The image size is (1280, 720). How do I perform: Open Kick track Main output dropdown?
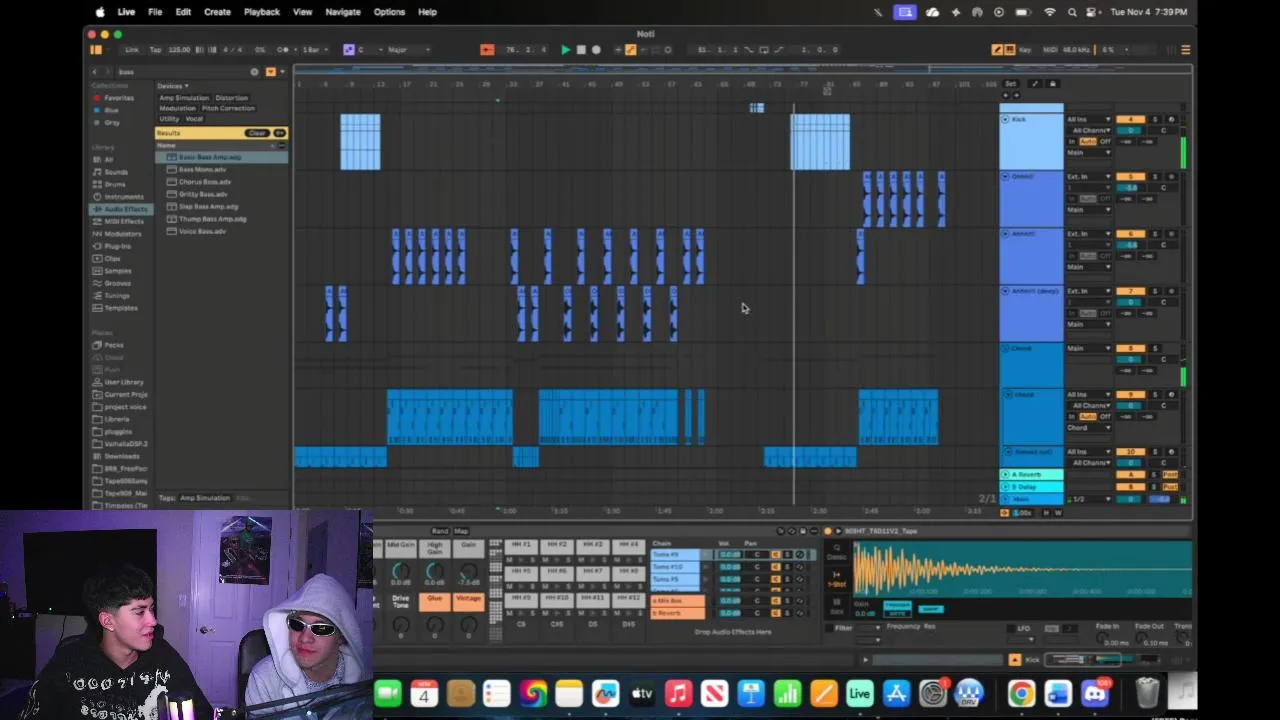coord(1088,153)
